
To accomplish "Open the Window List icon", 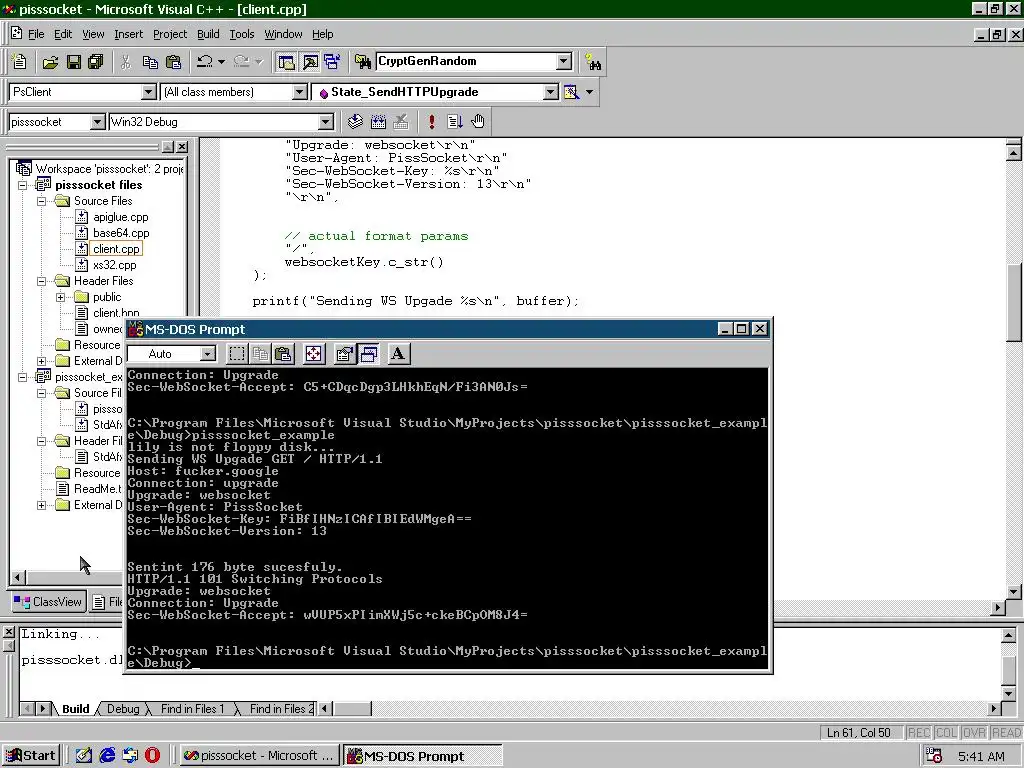I will [332, 62].
